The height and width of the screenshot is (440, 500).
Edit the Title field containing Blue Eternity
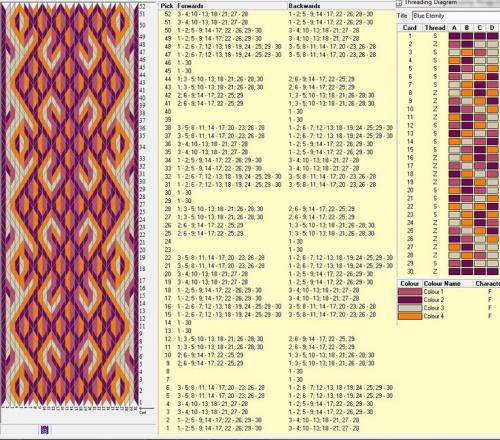(x=456, y=16)
